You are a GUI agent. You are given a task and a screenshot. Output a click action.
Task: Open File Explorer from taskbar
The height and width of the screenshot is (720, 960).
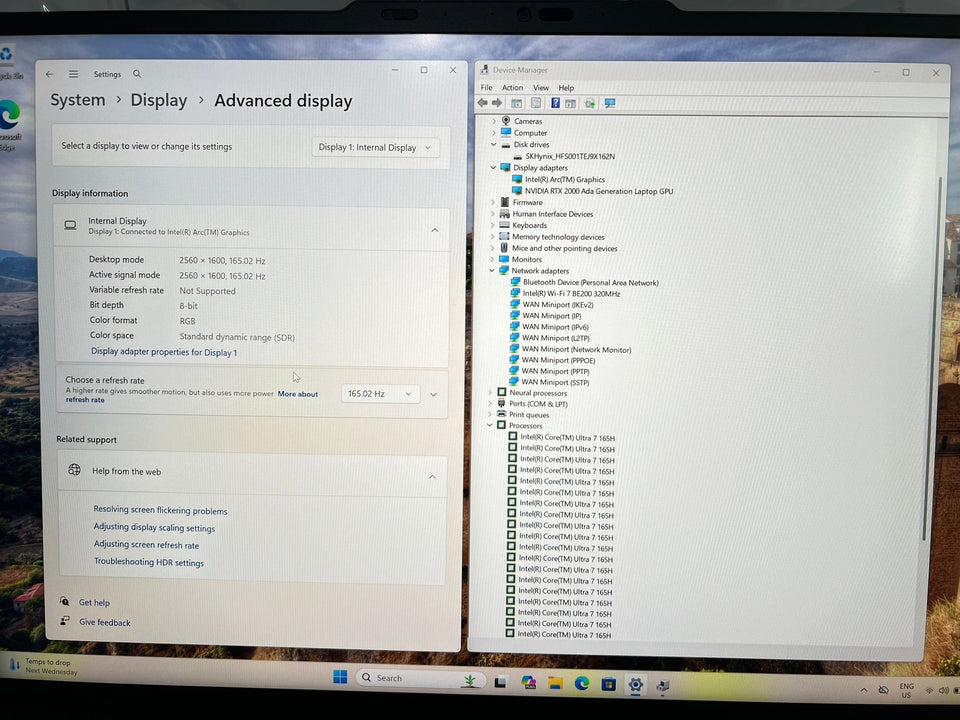point(555,683)
